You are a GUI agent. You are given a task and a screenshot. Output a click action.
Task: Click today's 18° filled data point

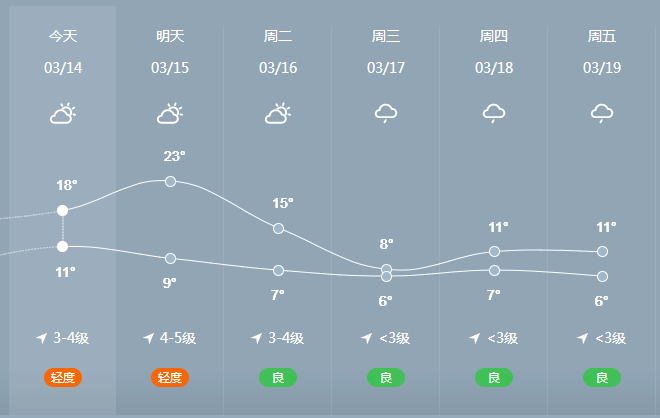tap(62, 210)
